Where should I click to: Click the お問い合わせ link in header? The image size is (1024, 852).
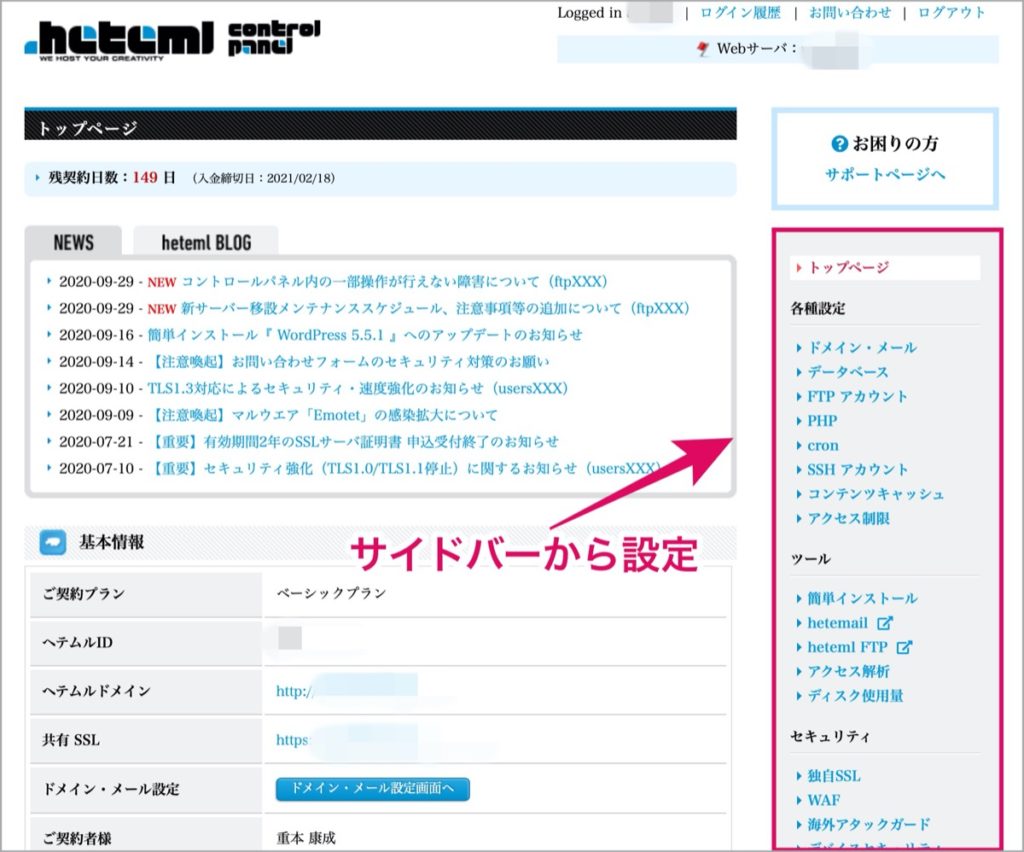[850, 12]
